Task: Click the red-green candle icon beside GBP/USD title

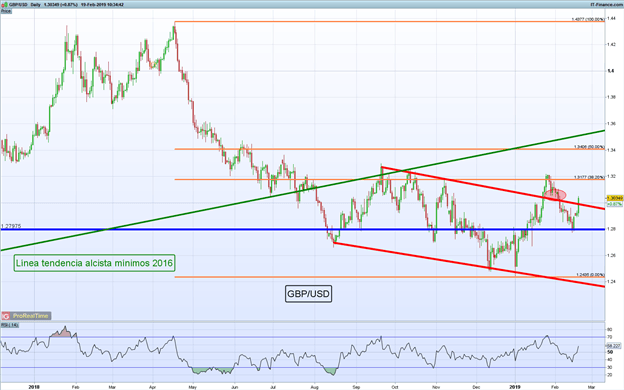Action: 4,5
